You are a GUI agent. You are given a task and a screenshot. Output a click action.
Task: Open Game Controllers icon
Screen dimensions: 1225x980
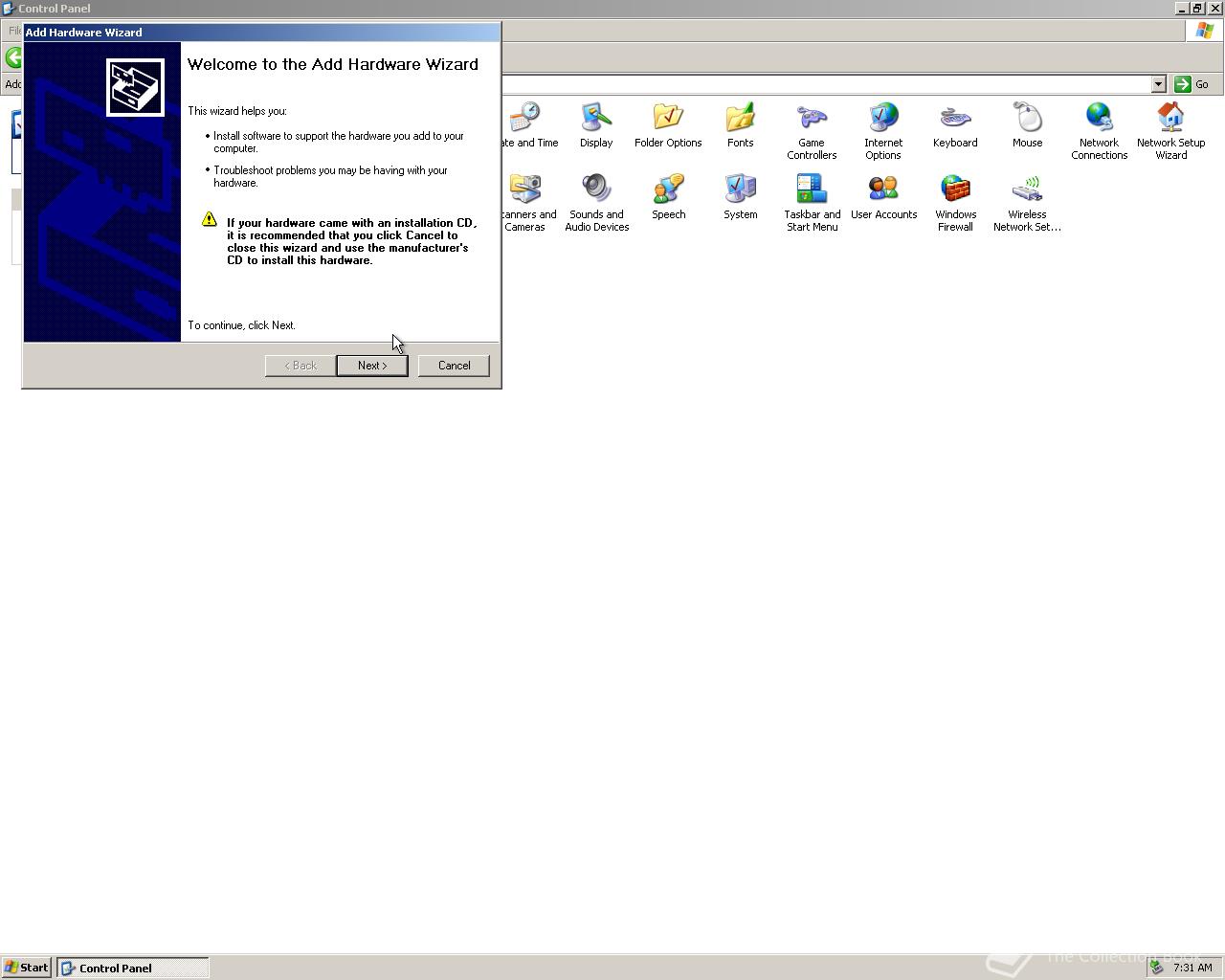[812, 119]
